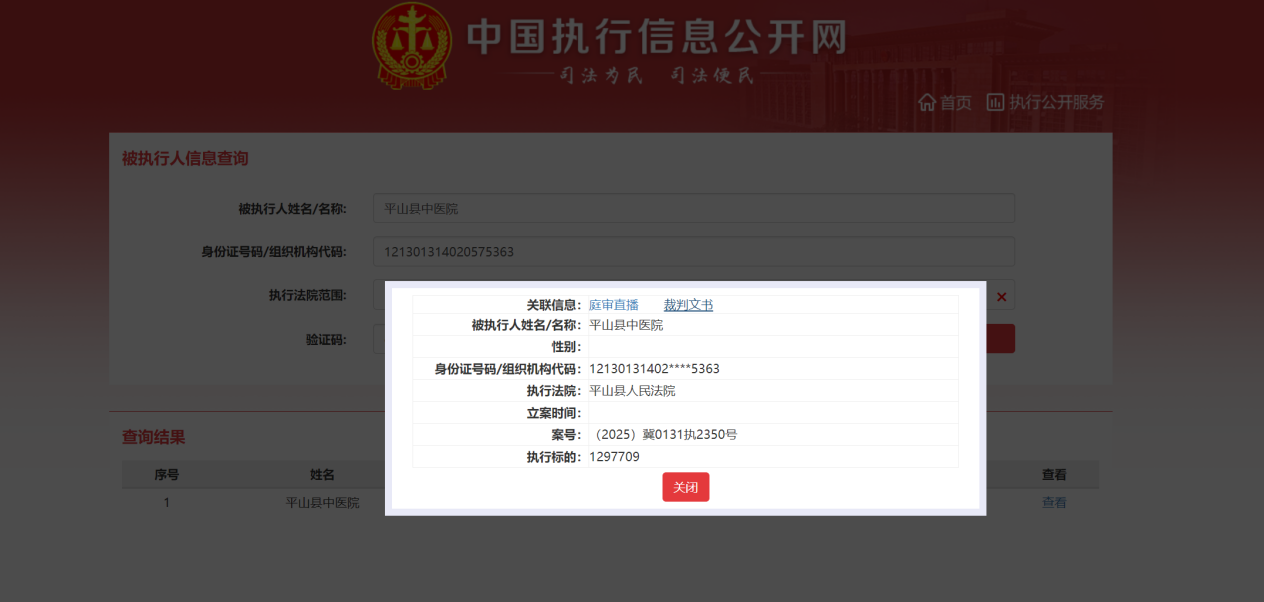Click 平山县中医院 name in results table
Screen dimensions: 1264x602
tap(322, 503)
